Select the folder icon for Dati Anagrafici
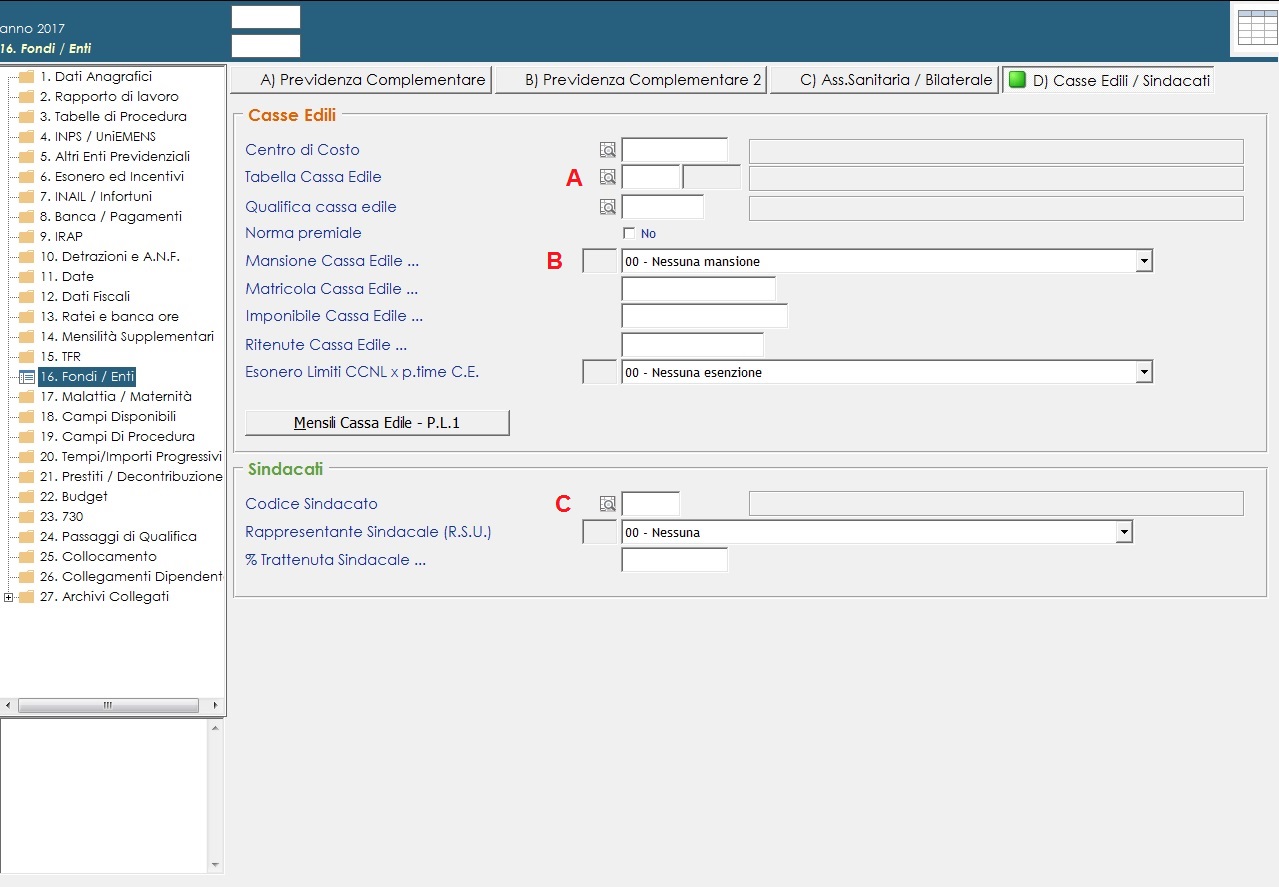The width and height of the screenshot is (1279, 887). click(x=26, y=77)
